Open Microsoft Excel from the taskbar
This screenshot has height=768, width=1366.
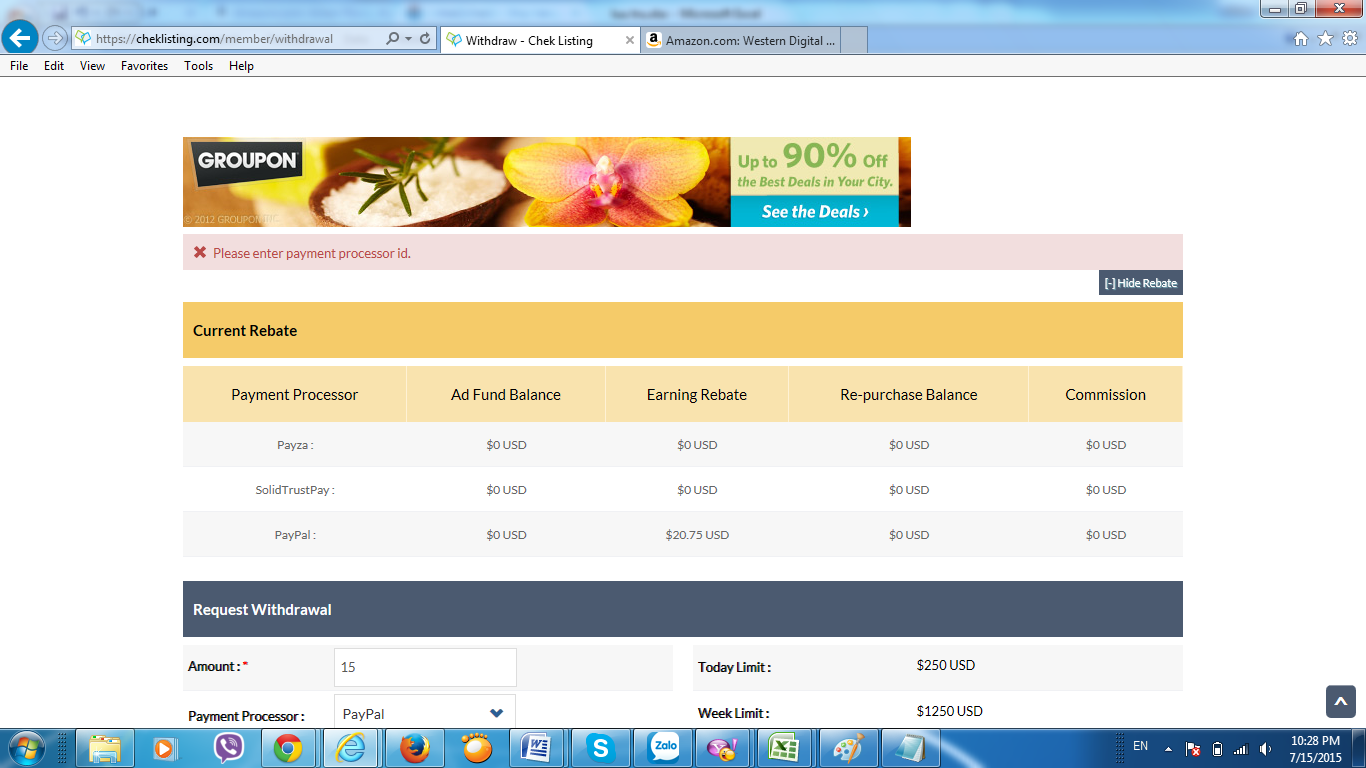click(x=783, y=748)
